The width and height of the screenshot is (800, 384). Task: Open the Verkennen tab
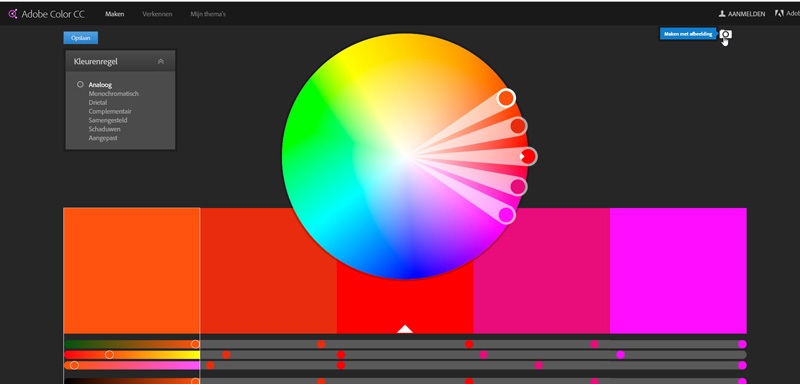point(157,14)
